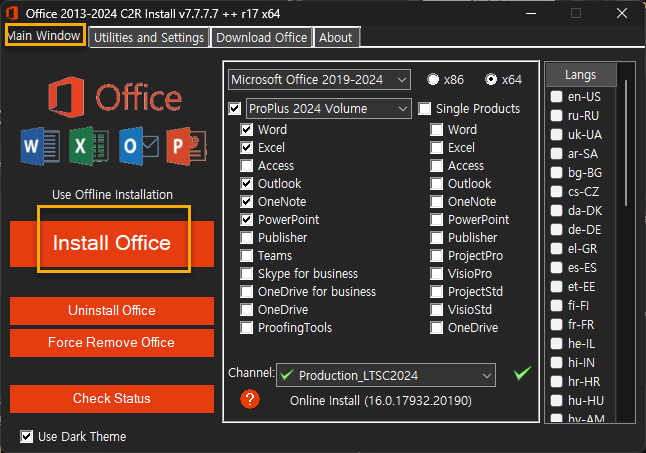Select the uk-UA language checkbox
The height and width of the screenshot is (453, 646).
click(x=557, y=135)
